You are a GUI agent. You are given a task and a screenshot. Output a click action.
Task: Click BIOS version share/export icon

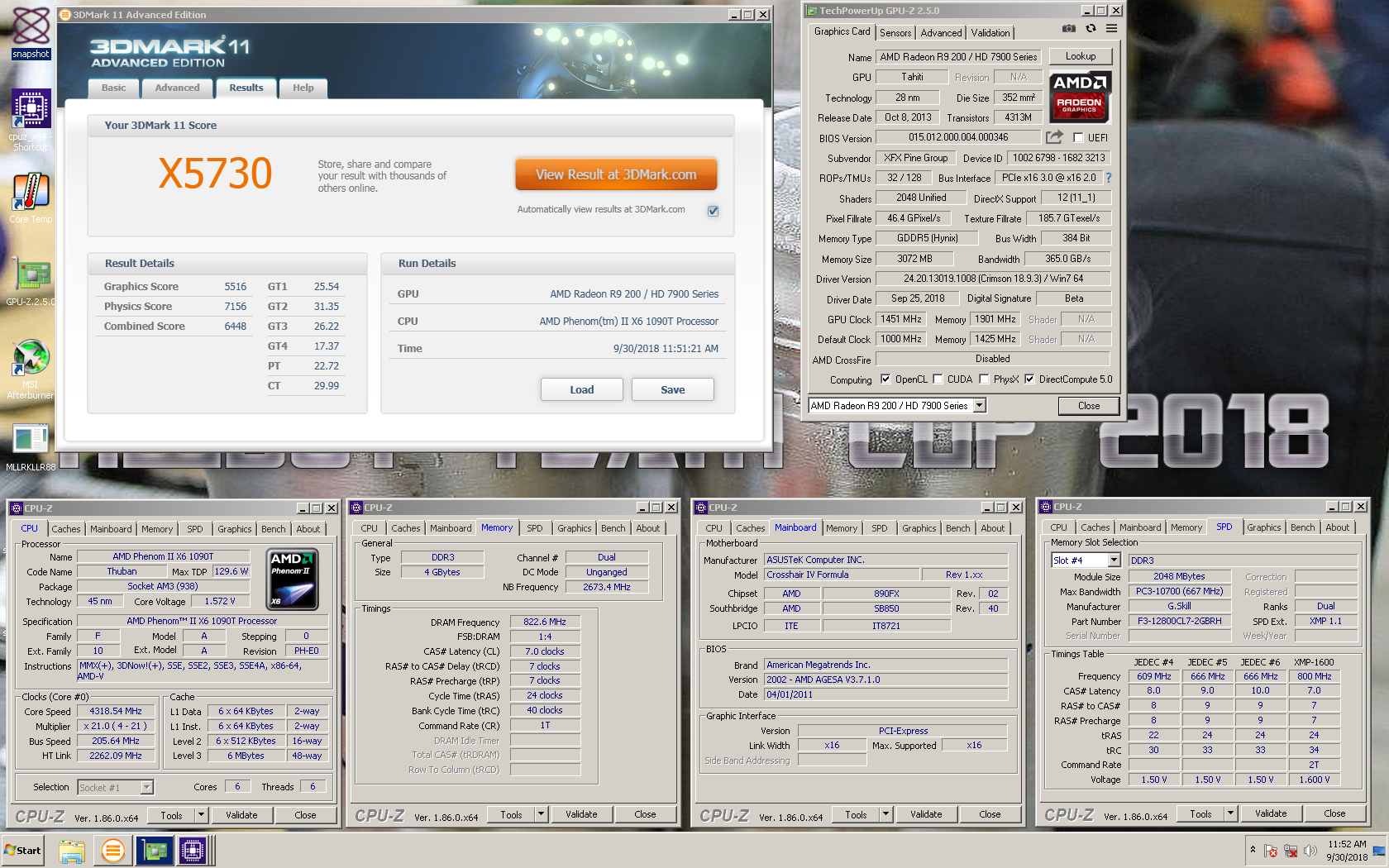coord(1054,137)
